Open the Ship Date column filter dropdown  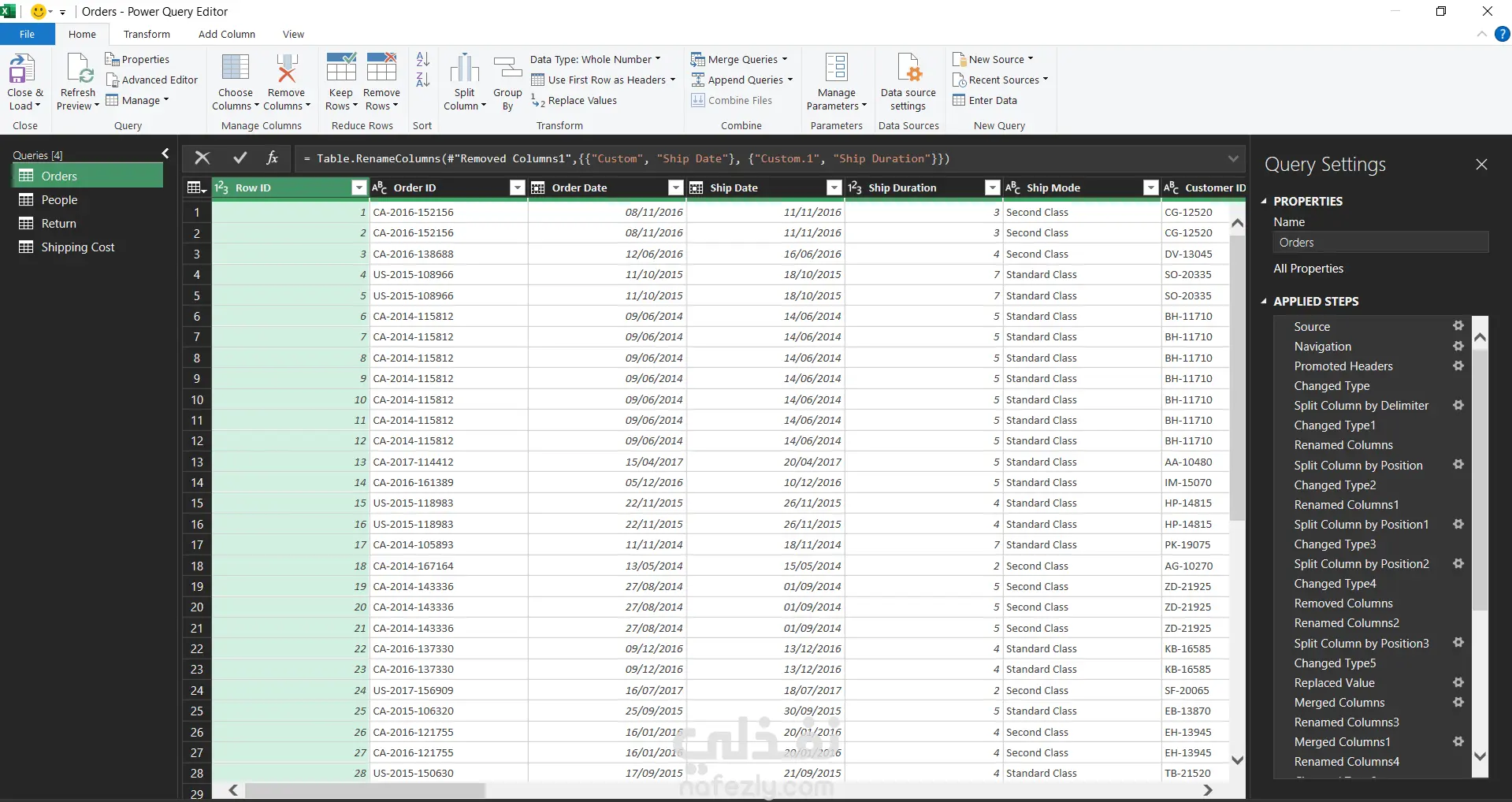(834, 188)
